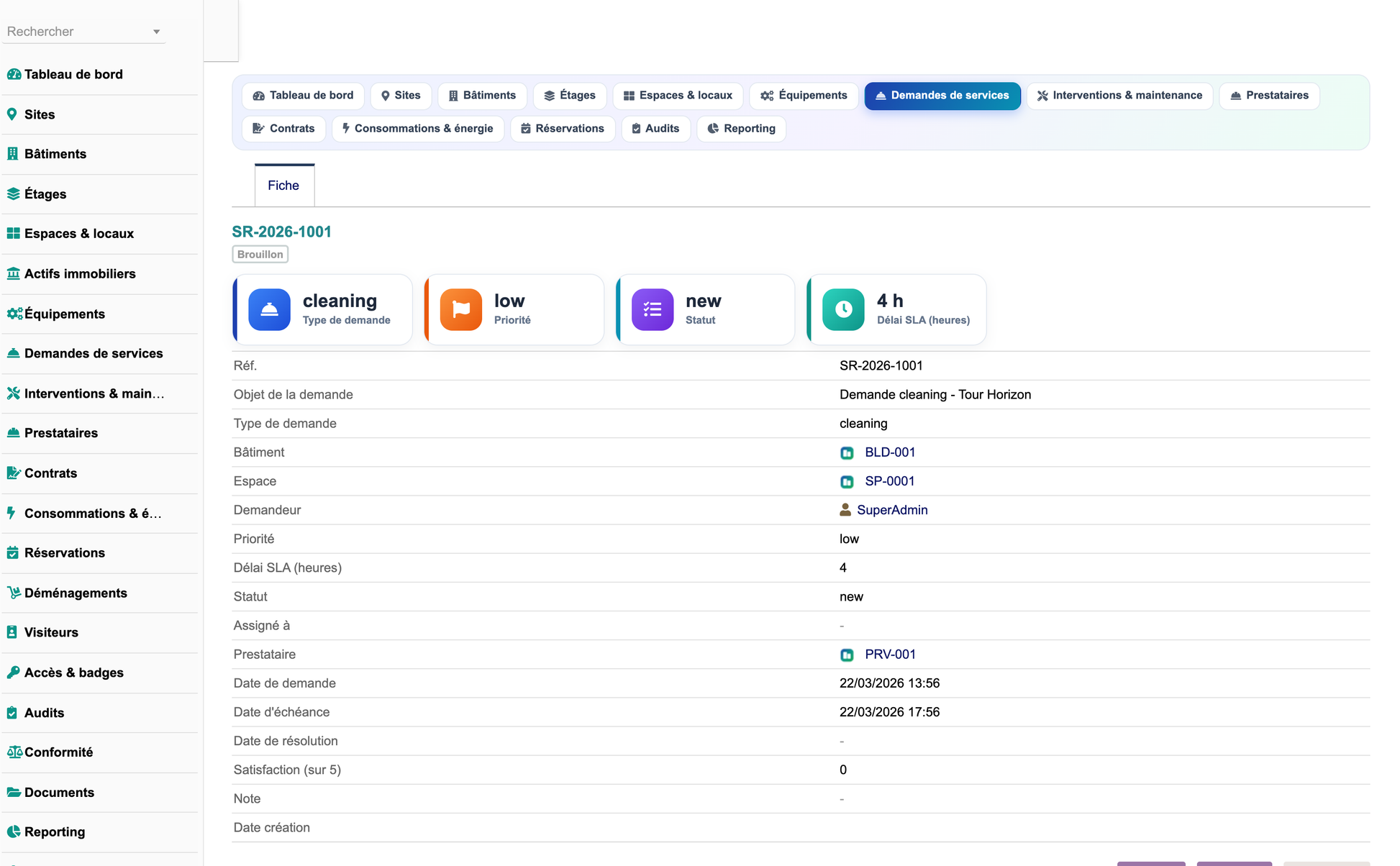Click the Visiteurs badge icon
1400x866 pixels.
pos(12,632)
